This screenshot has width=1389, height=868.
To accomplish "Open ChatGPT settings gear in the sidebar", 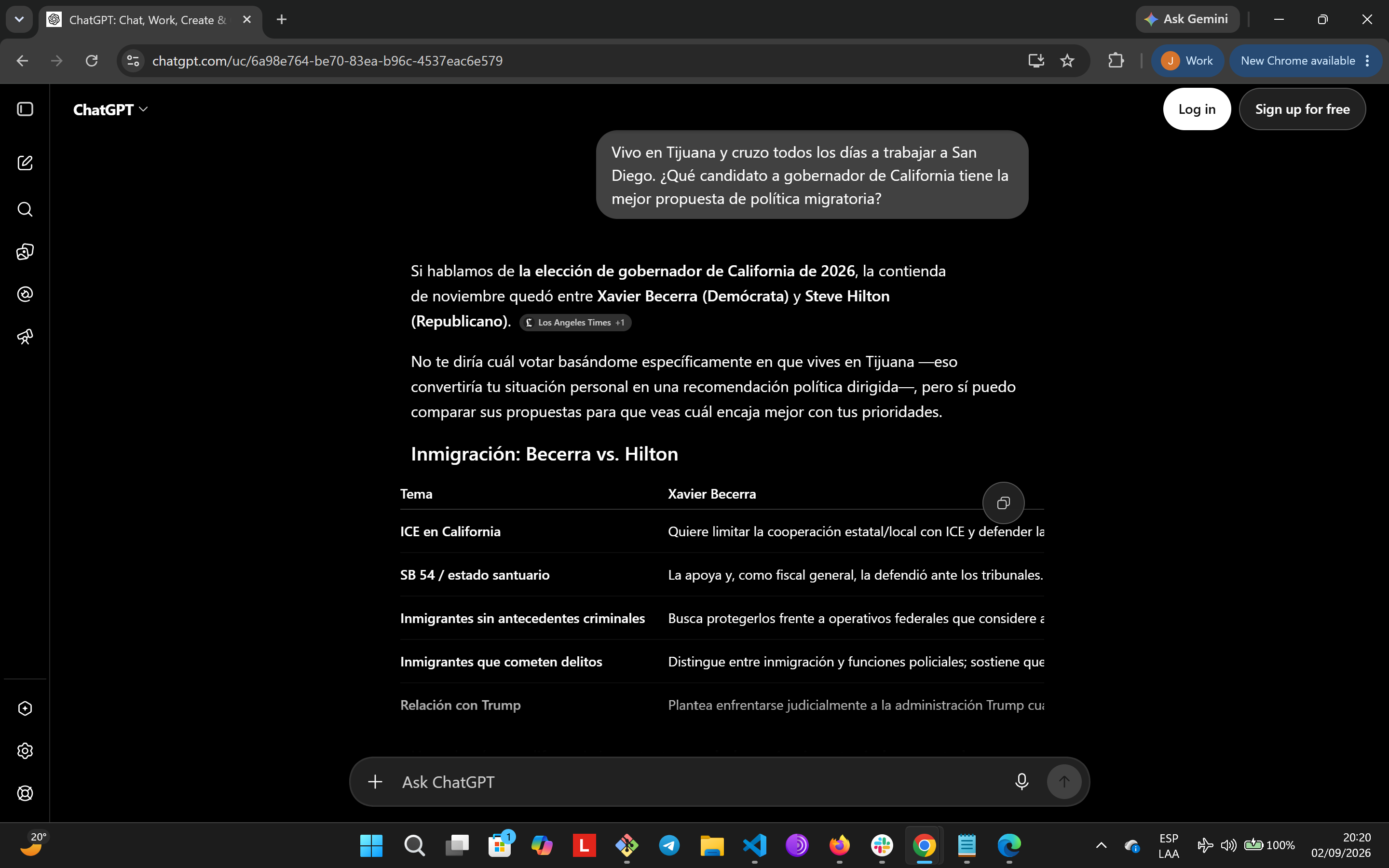I will point(25,751).
